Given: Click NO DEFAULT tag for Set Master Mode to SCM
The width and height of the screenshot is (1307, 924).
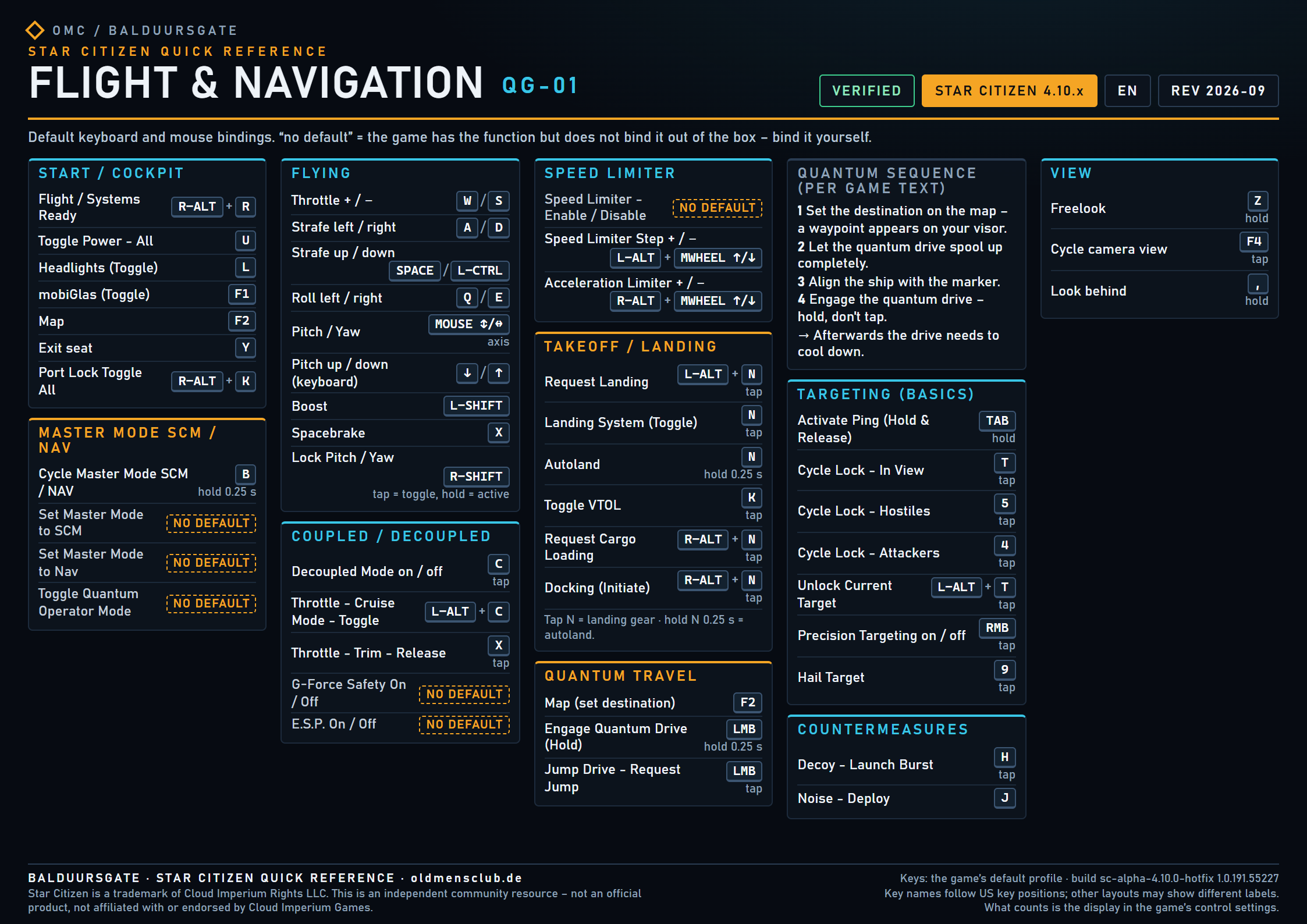Looking at the screenshot, I should [x=211, y=523].
